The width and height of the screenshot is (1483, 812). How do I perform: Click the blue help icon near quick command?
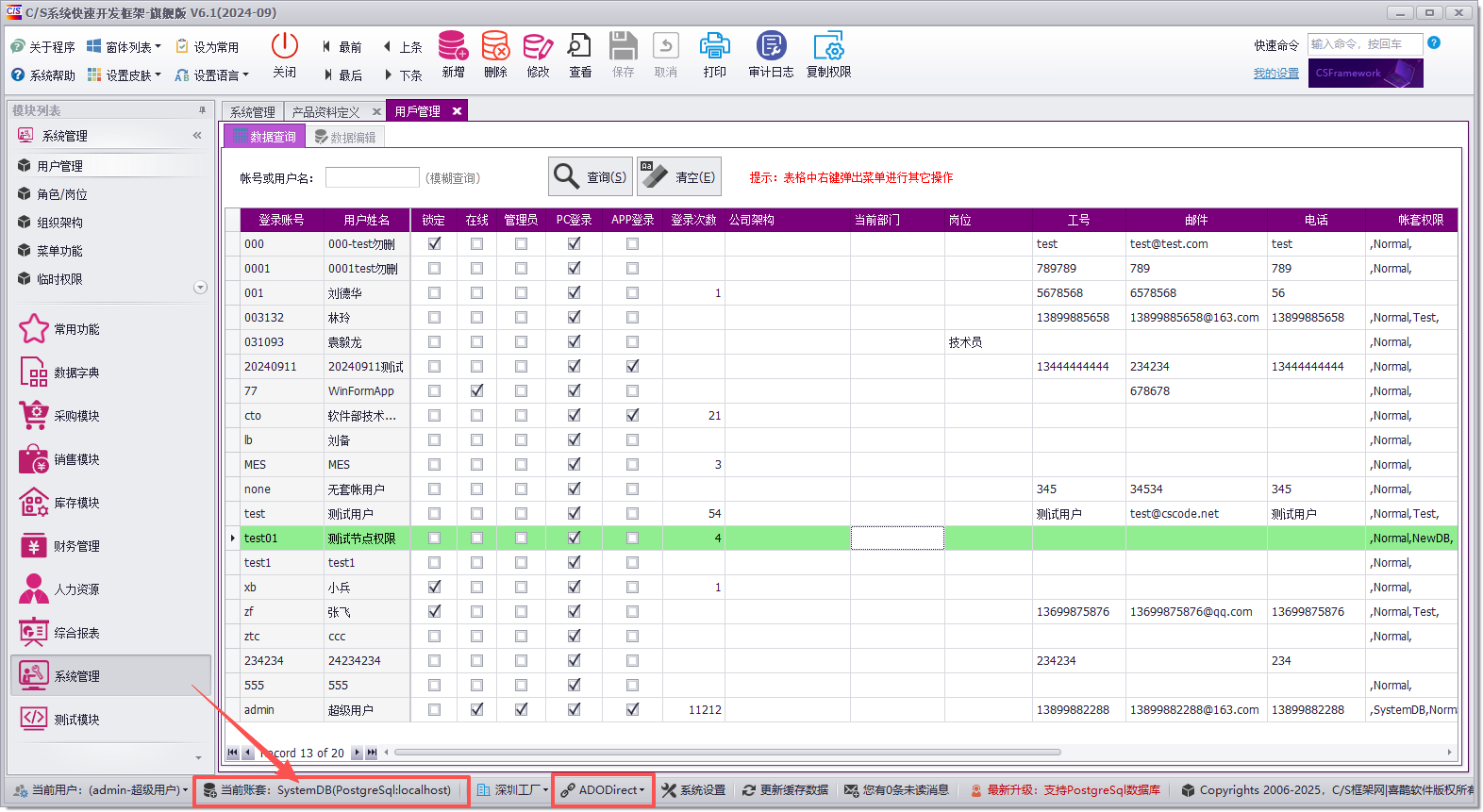1434,42
